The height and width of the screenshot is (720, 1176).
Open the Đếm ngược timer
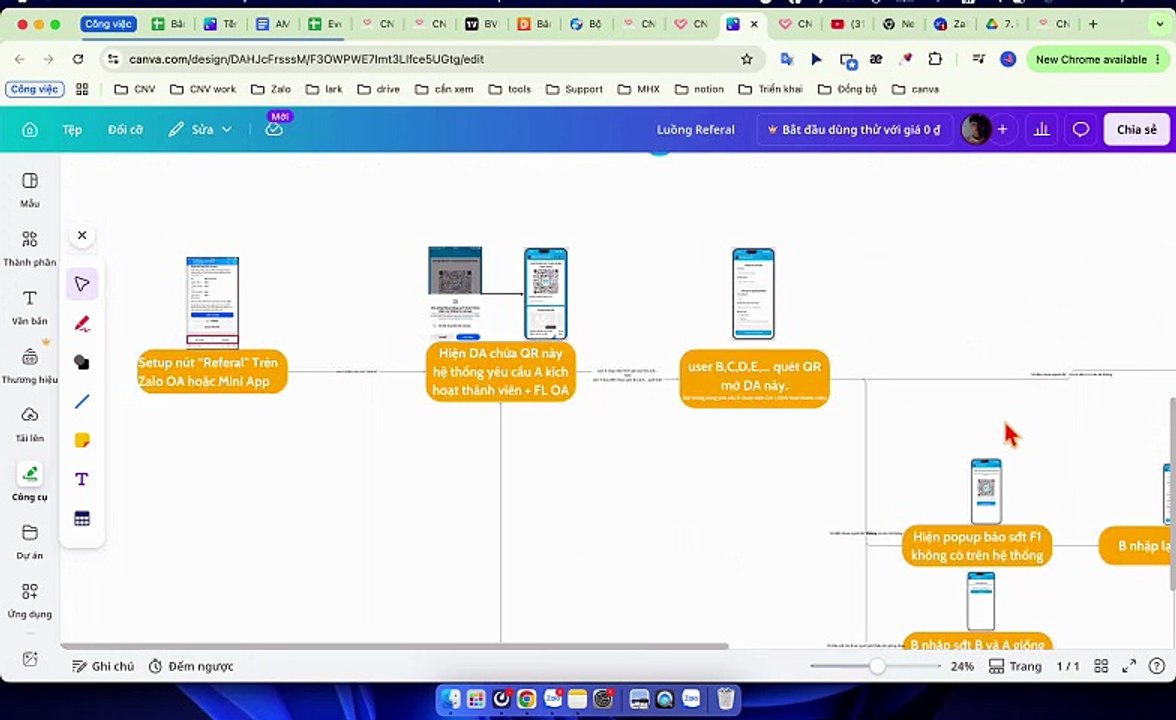[191, 666]
